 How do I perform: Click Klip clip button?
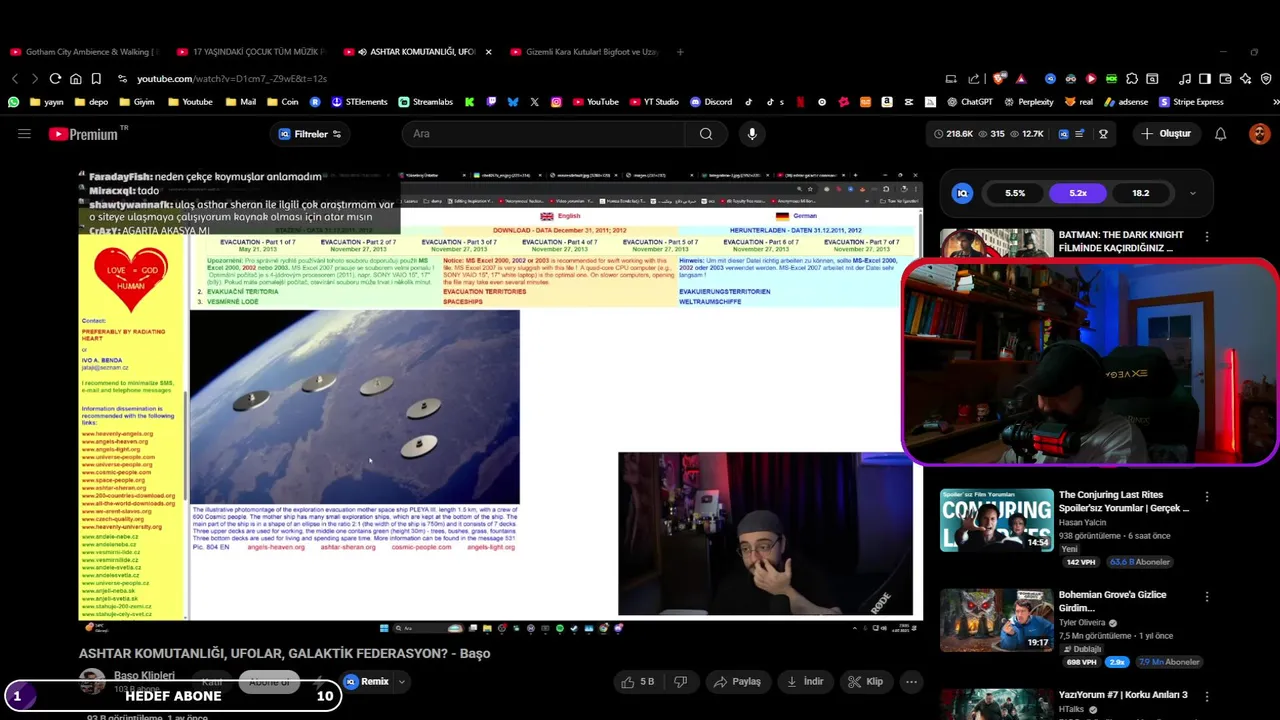[x=866, y=682]
